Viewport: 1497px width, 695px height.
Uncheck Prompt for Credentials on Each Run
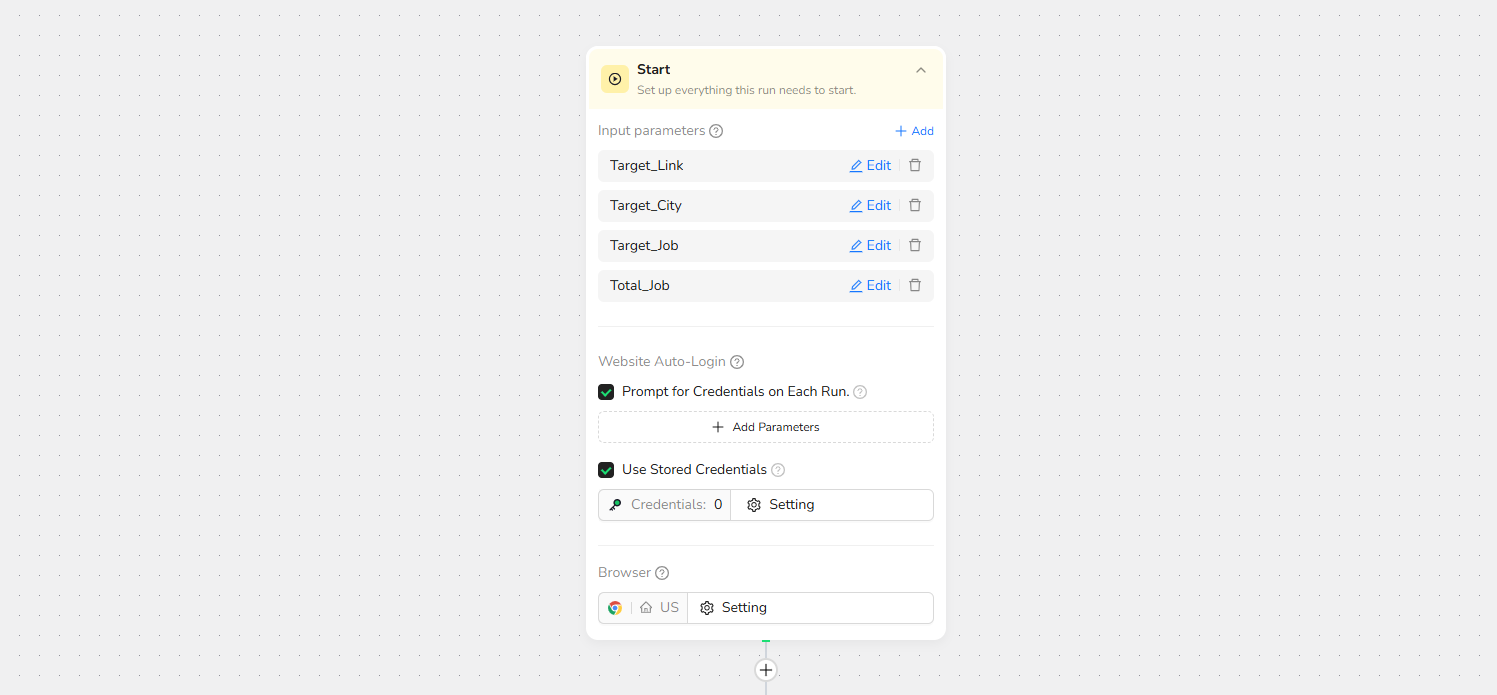click(606, 392)
